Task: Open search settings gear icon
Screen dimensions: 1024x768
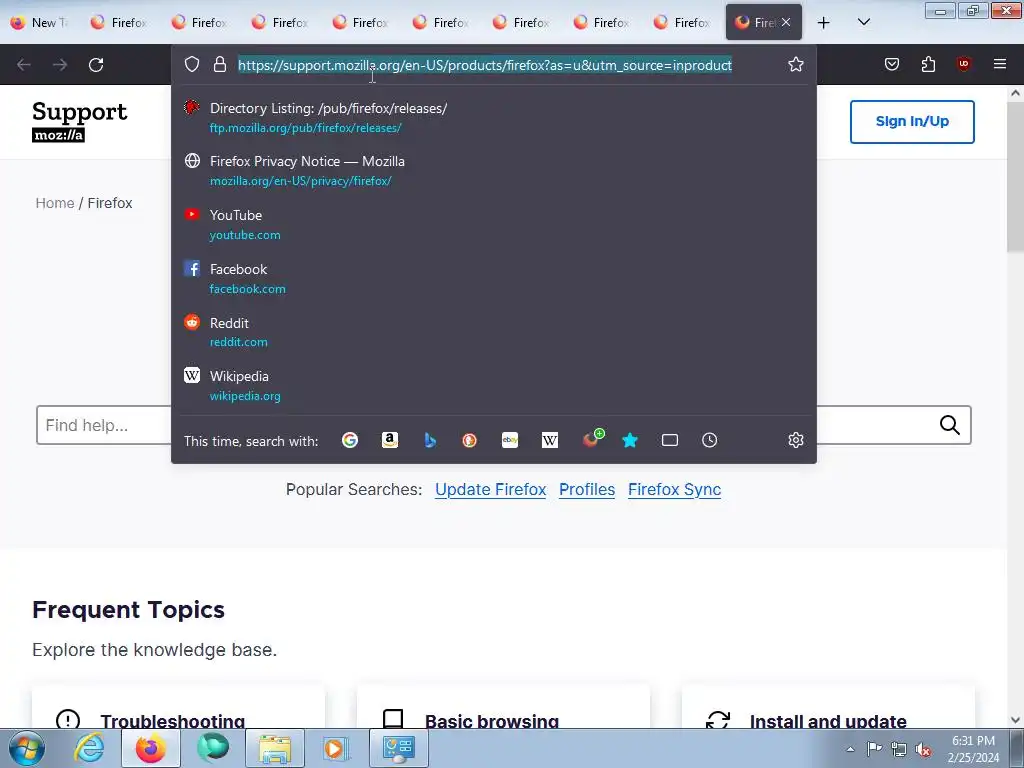Action: [x=795, y=440]
